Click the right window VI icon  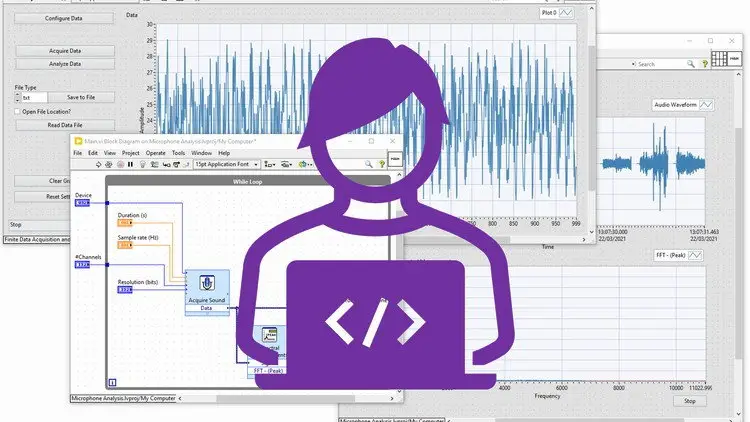(735, 59)
